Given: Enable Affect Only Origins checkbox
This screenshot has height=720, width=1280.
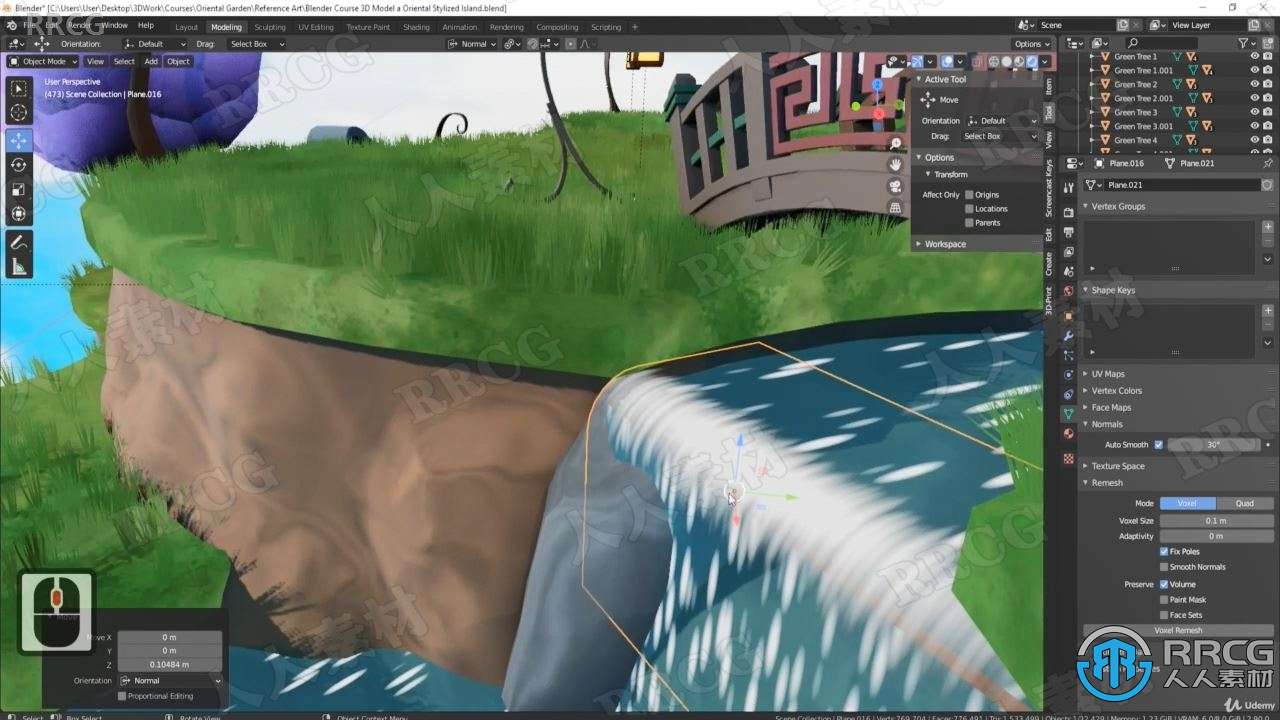Looking at the screenshot, I should [x=969, y=195].
